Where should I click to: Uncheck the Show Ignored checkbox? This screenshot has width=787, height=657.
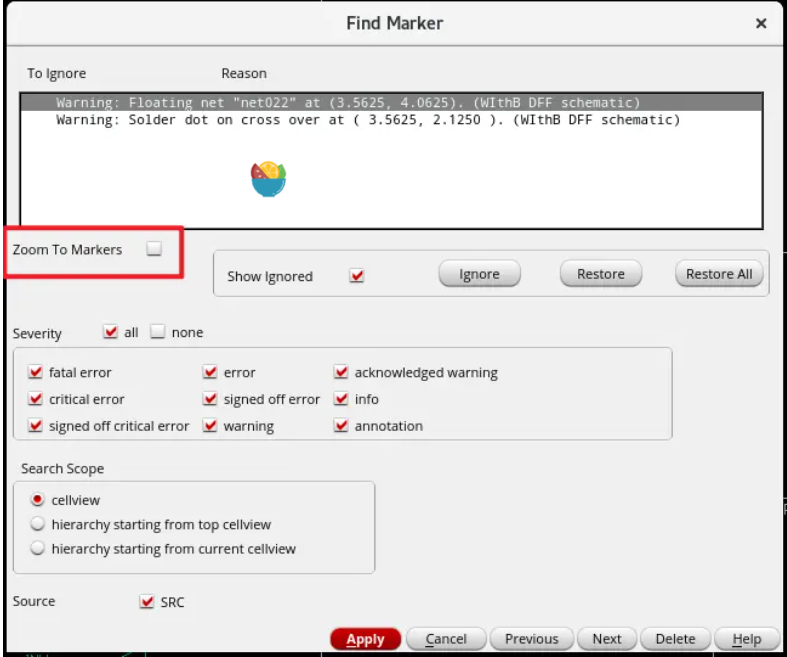(x=357, y=276)
